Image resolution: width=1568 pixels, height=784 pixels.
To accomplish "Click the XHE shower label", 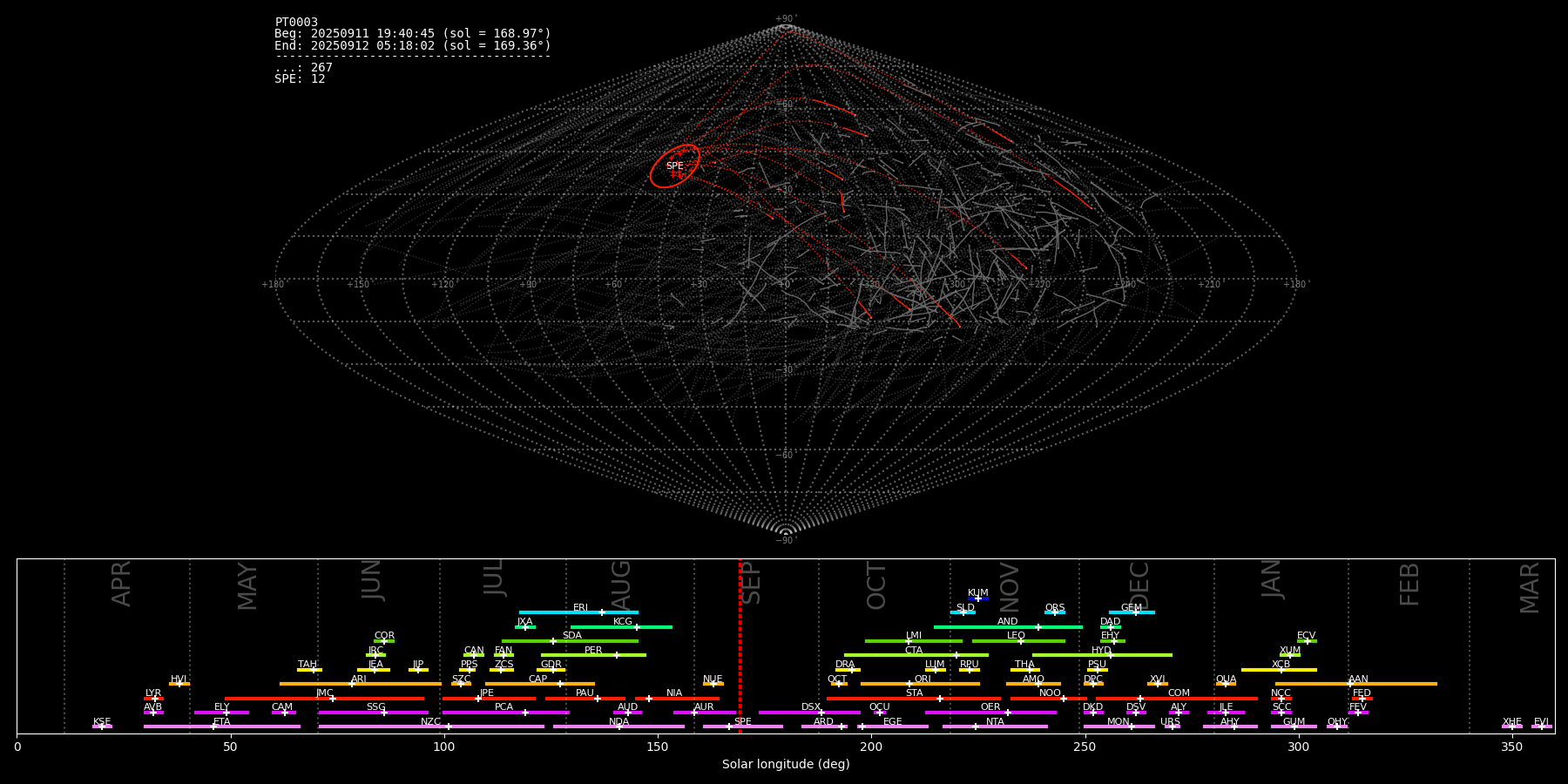I will tap(1511, 721).
